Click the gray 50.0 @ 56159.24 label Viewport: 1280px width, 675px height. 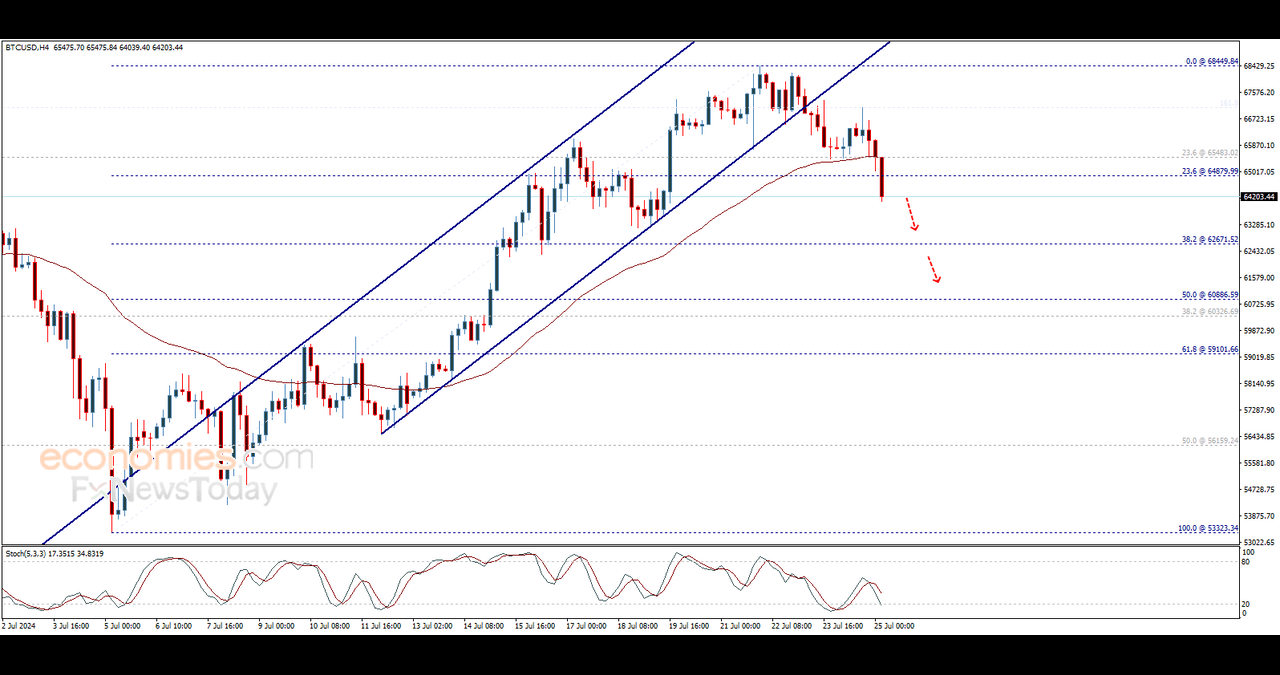(1210, 441)
